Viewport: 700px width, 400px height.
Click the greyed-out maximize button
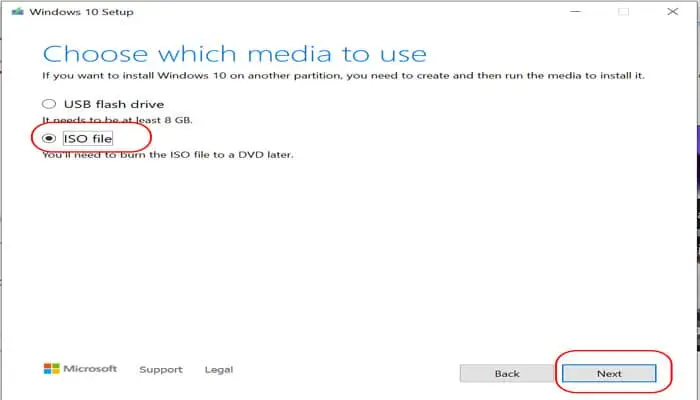623,12
